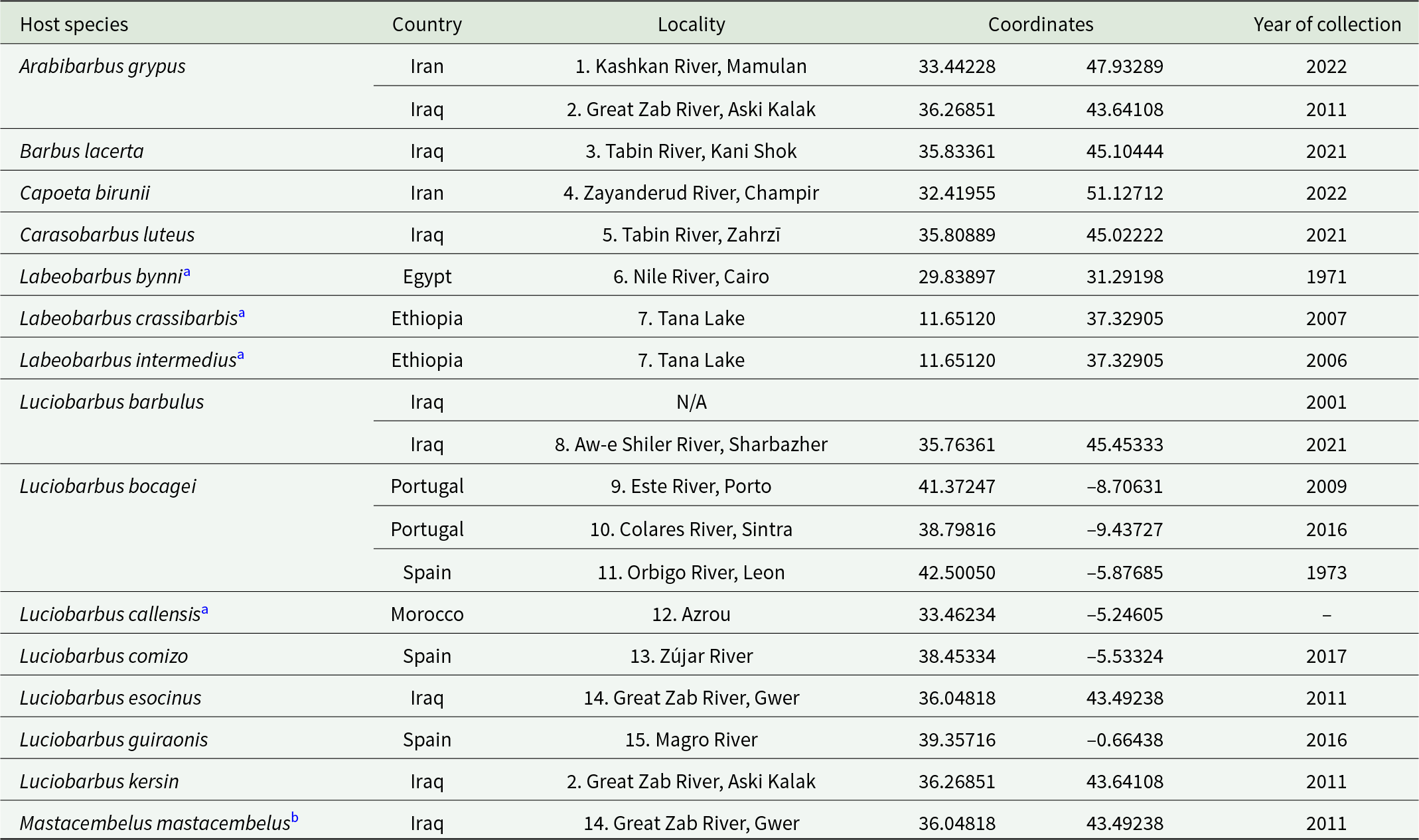The width and height of the screenshot is (1419, 840).
Task: Select Year of collection header
Action: [1327, 25]
